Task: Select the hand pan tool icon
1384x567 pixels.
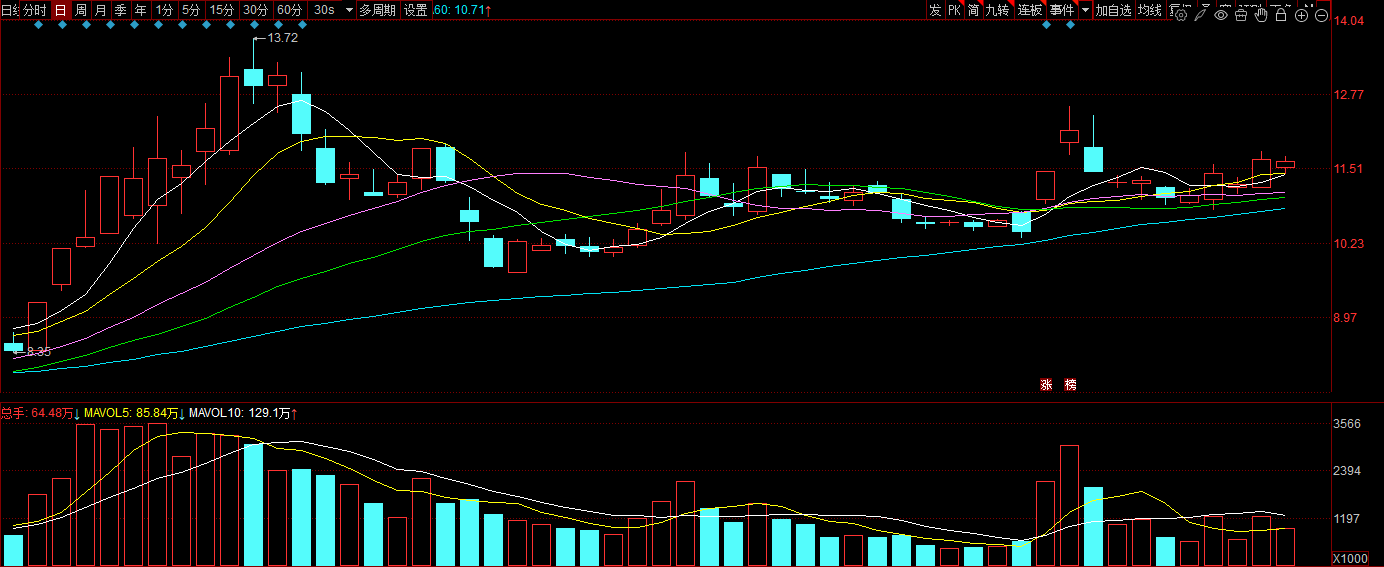Action: coord(1261,15)
